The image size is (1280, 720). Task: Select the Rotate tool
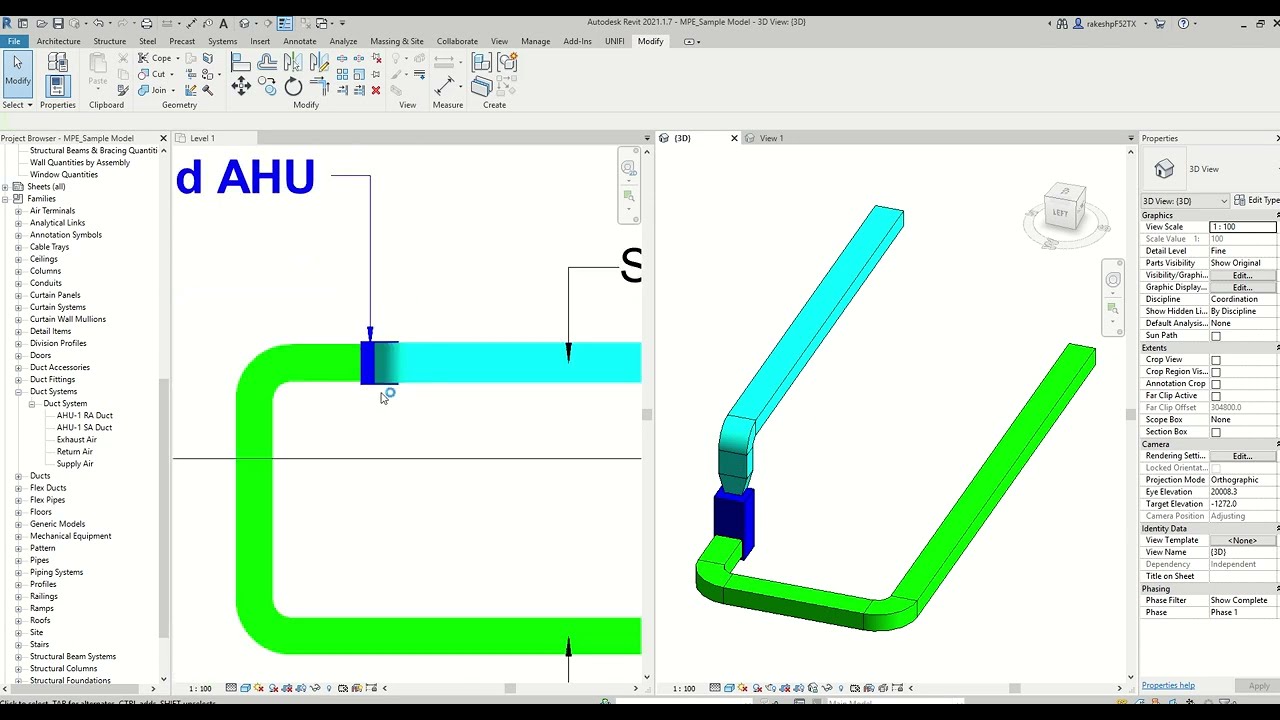point(293,87)
